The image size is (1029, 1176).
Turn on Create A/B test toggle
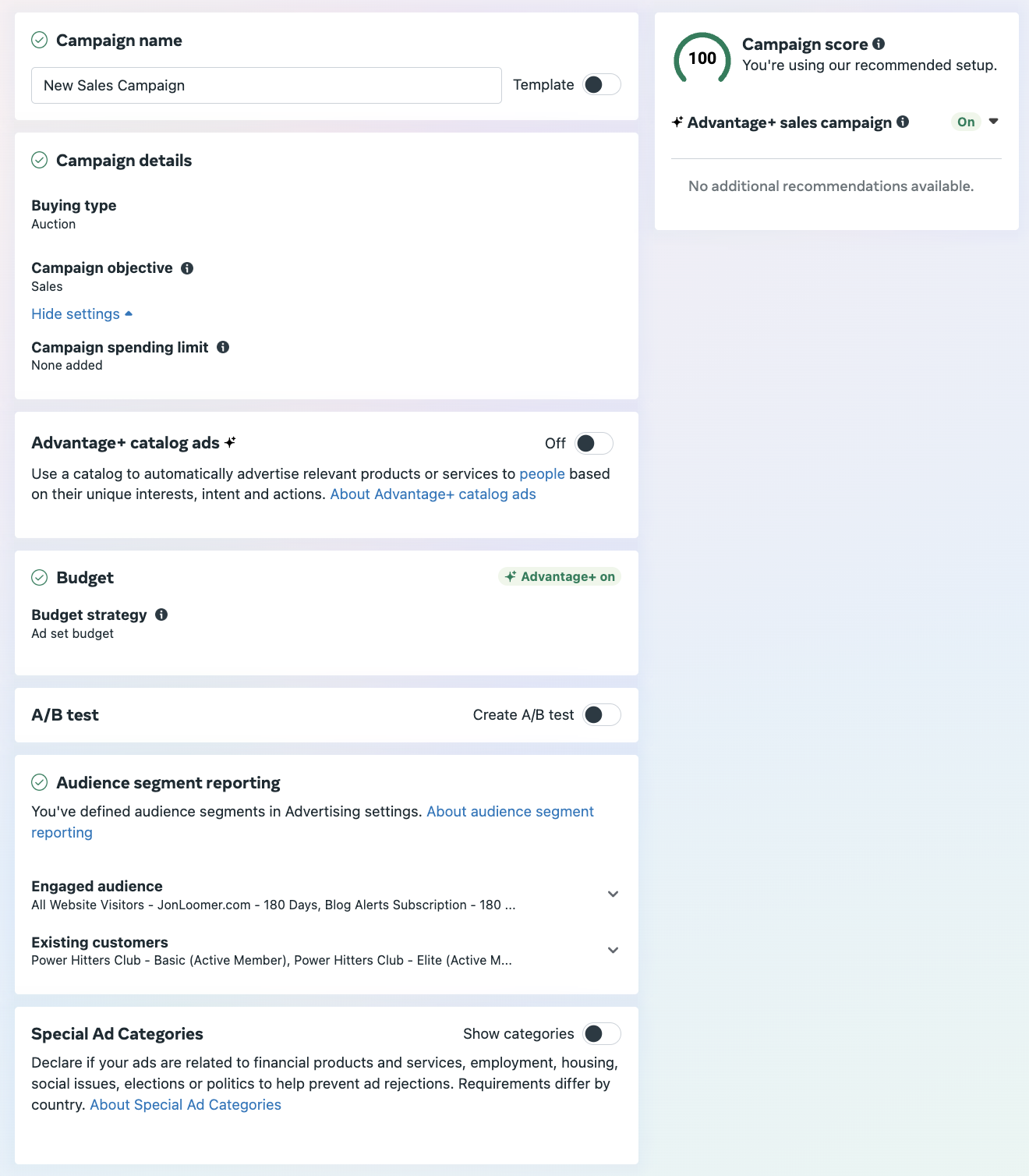coord(602,715)
